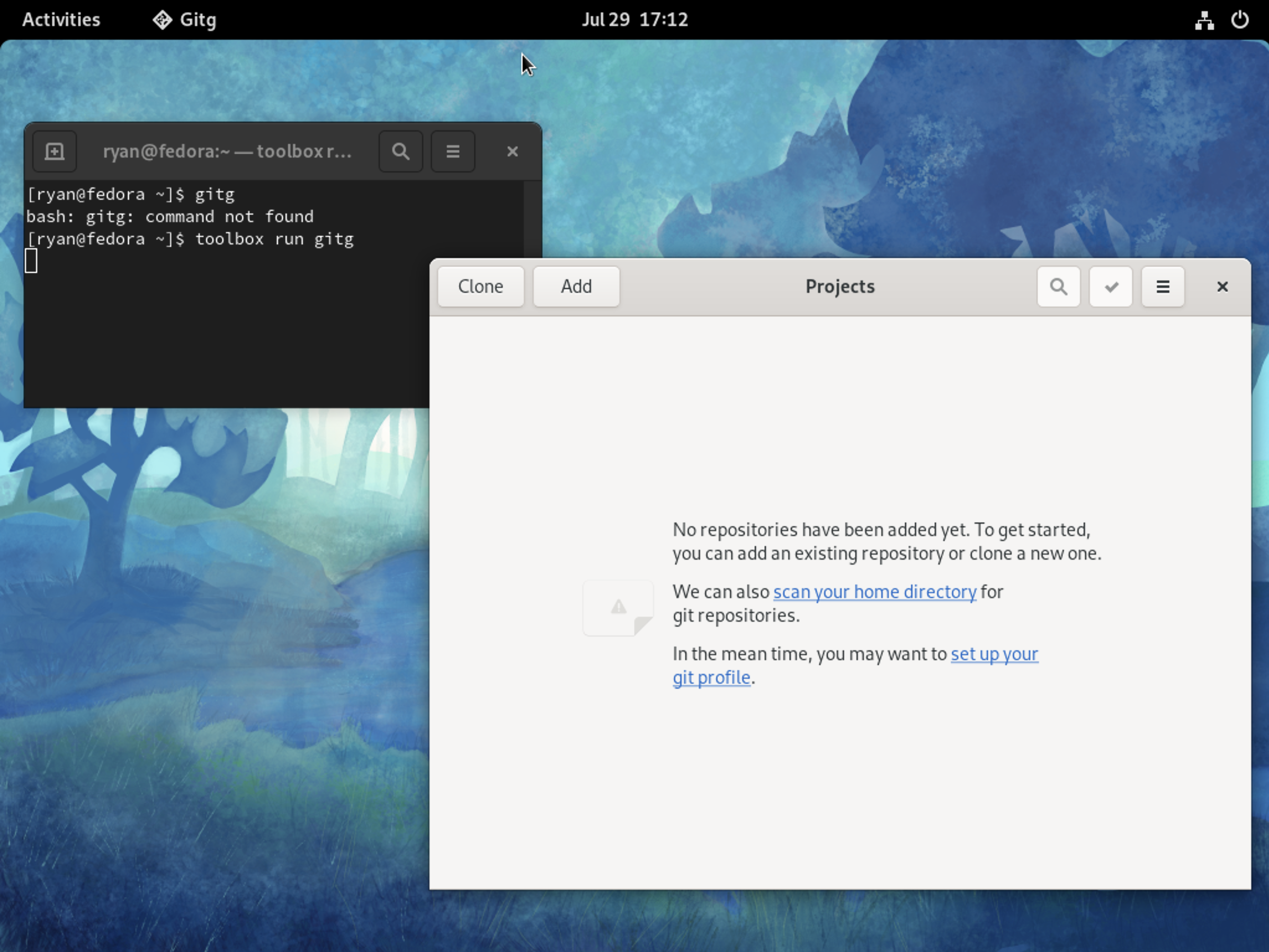Click inside terminal at cursor line
Screen dimensions: 1269x952
tap(172, 262)
